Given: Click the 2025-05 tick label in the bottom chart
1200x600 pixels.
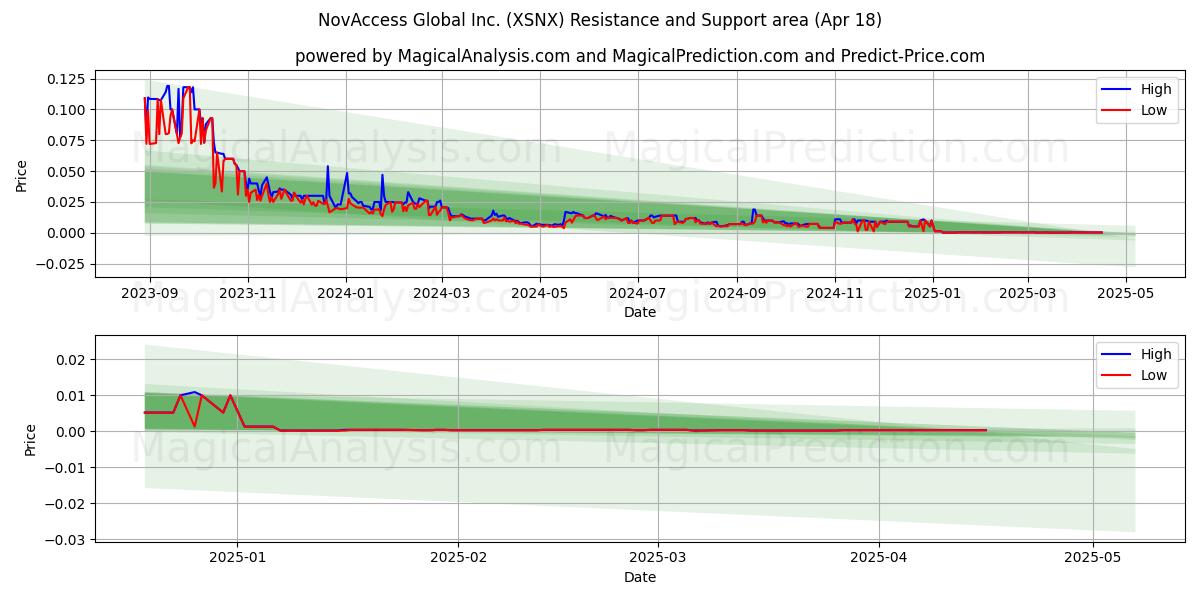Looking at the screenshot, I should 1093,559.
